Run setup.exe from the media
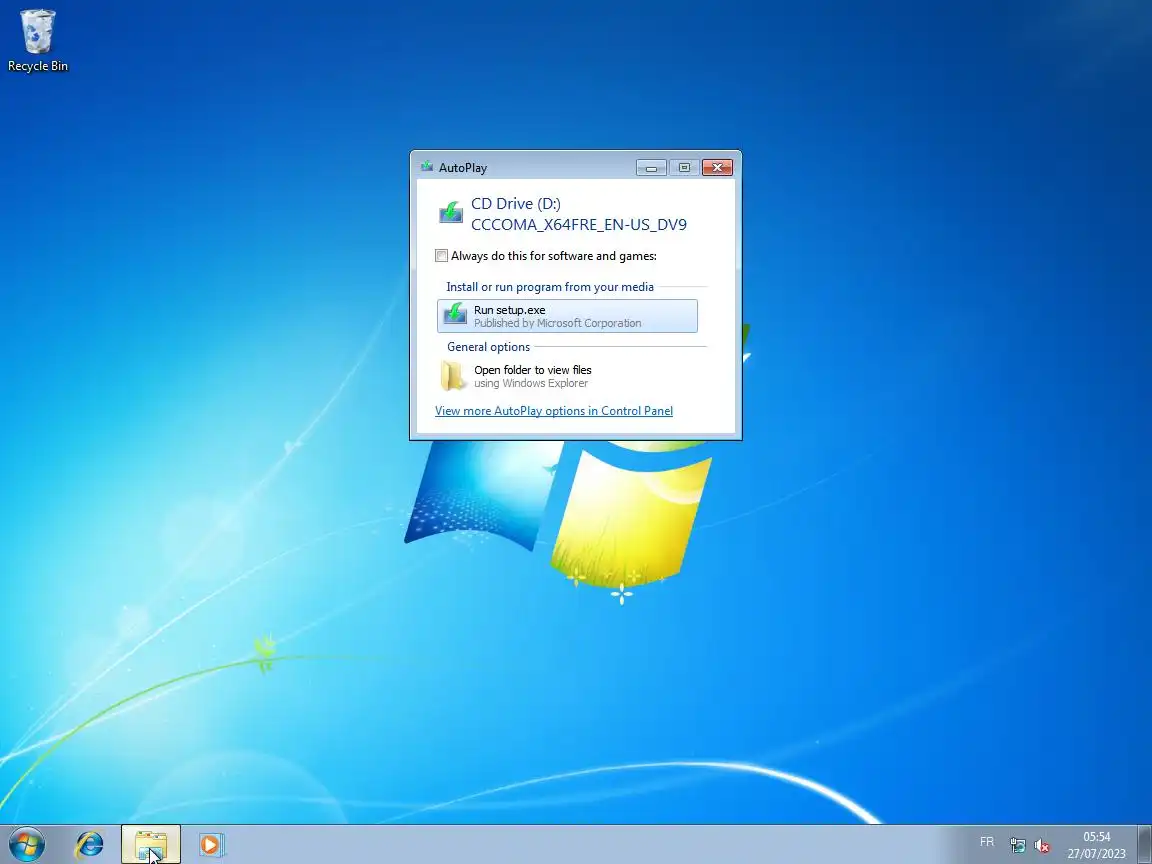Screen dimensions: 1152x864 click(x=567, y=316)
